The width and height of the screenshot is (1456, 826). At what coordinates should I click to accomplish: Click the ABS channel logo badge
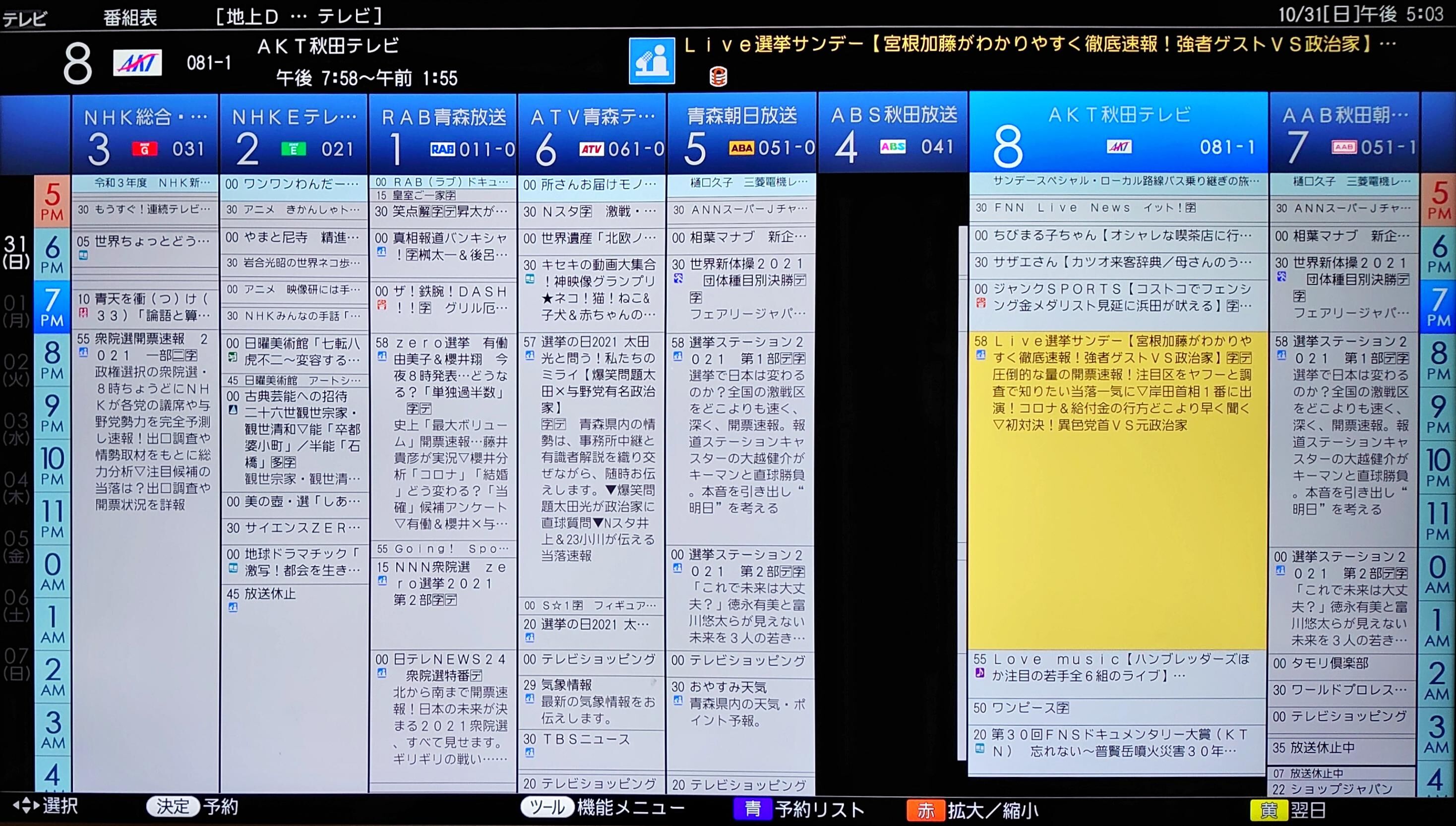pyautogui.click(x=893, y=147)
